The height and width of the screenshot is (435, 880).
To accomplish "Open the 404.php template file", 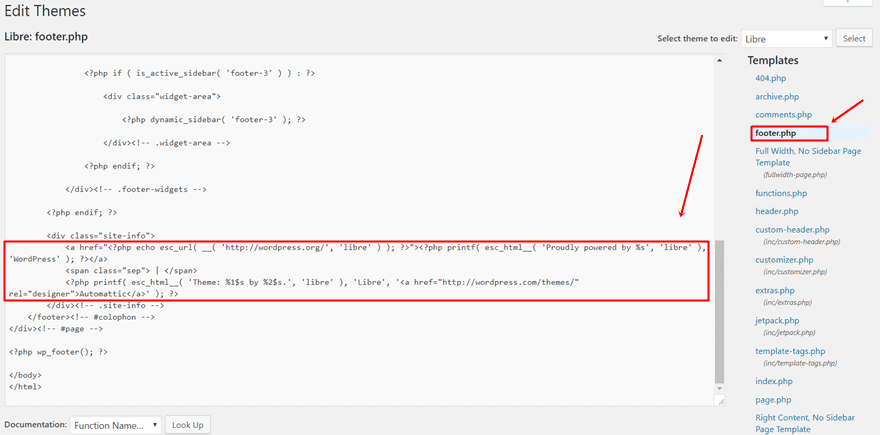I will (x=770, y=78).
